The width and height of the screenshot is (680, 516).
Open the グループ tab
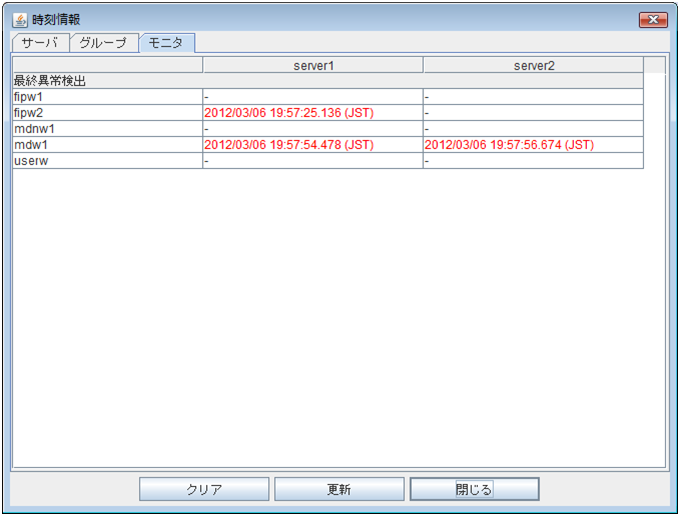coord(103,43)
